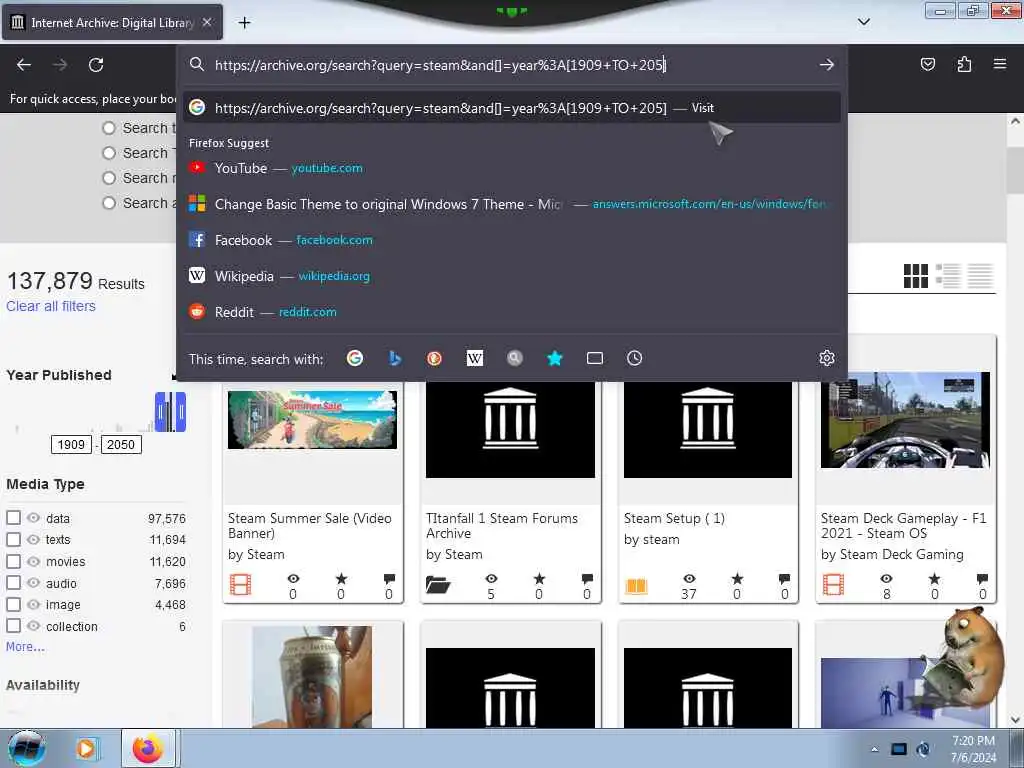Viewport: 1024px width, 768px height.
Task: Search this time with Wikipedia icon
Action: click(x=475, y=358)
